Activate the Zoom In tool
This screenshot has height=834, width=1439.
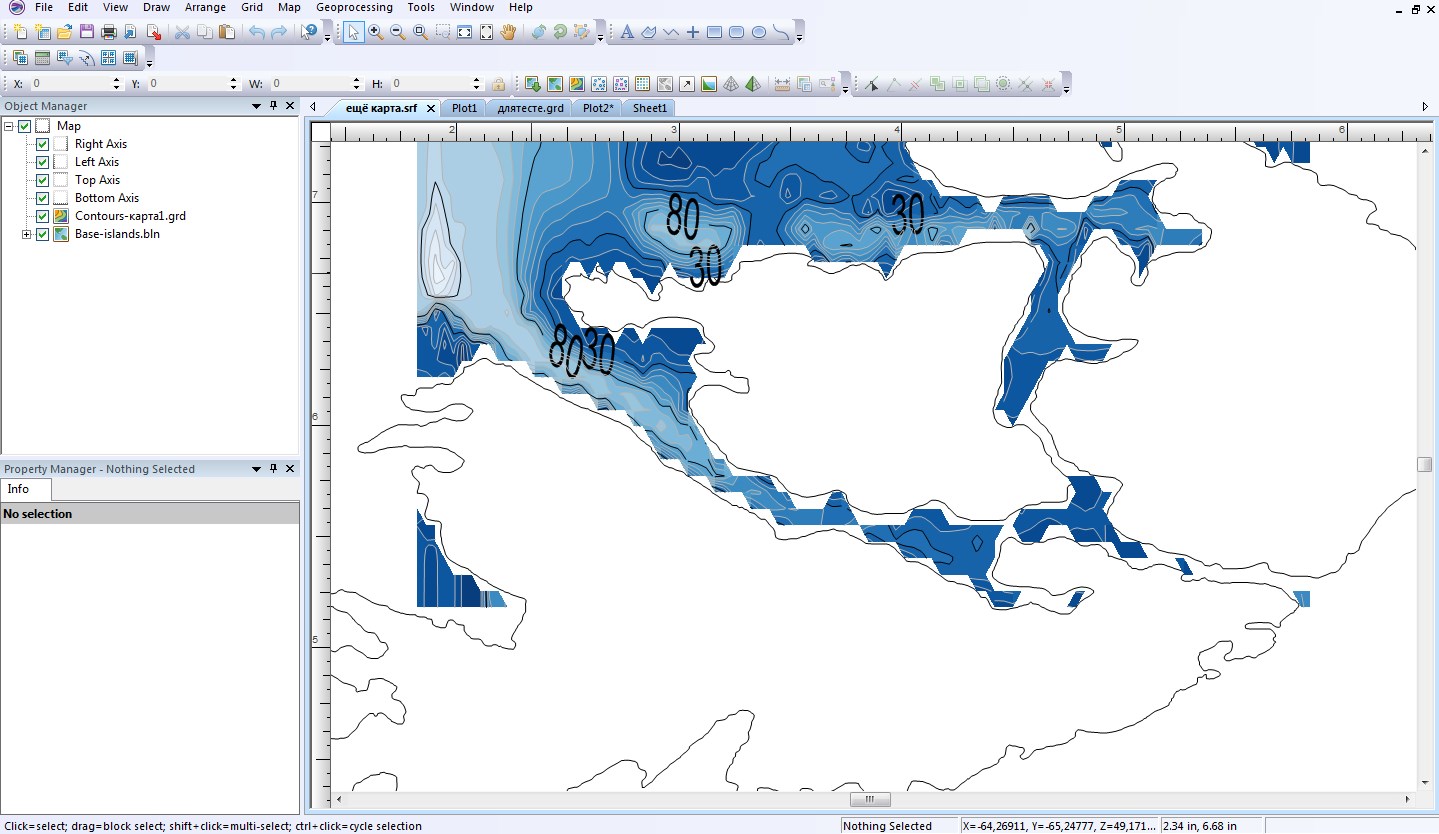(x=374, y=32)
